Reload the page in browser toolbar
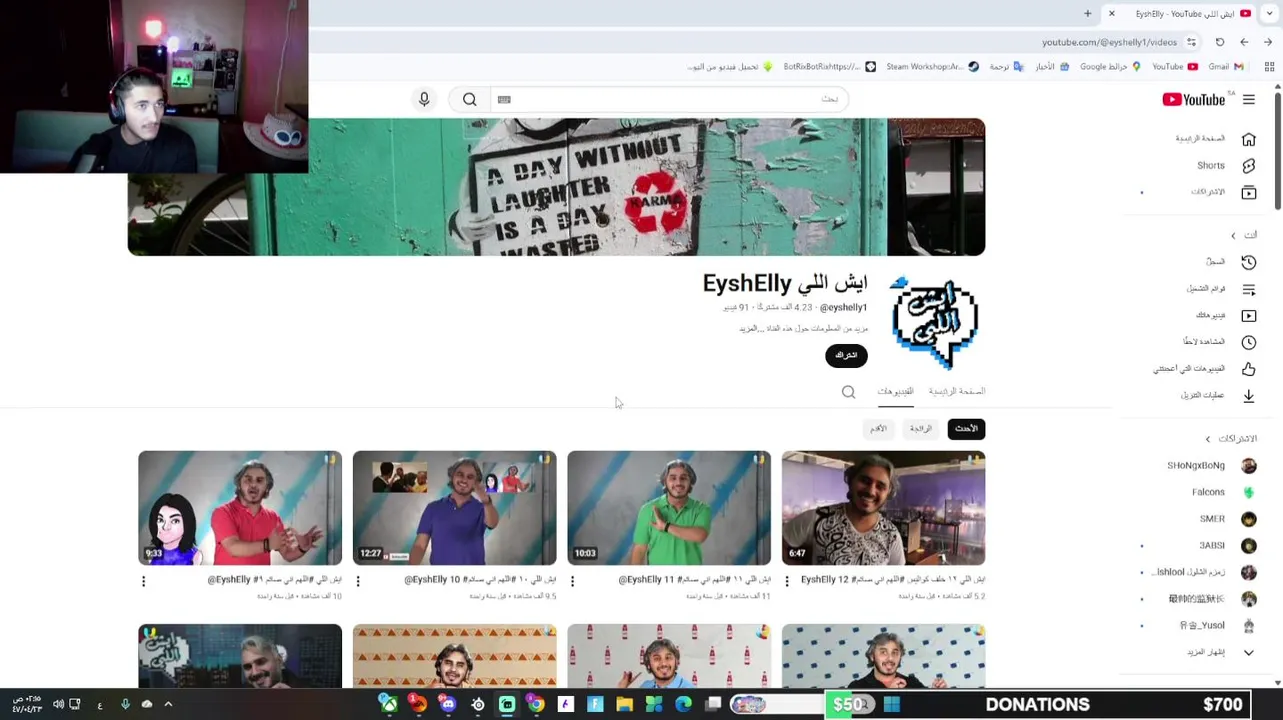 point(1220,42)
